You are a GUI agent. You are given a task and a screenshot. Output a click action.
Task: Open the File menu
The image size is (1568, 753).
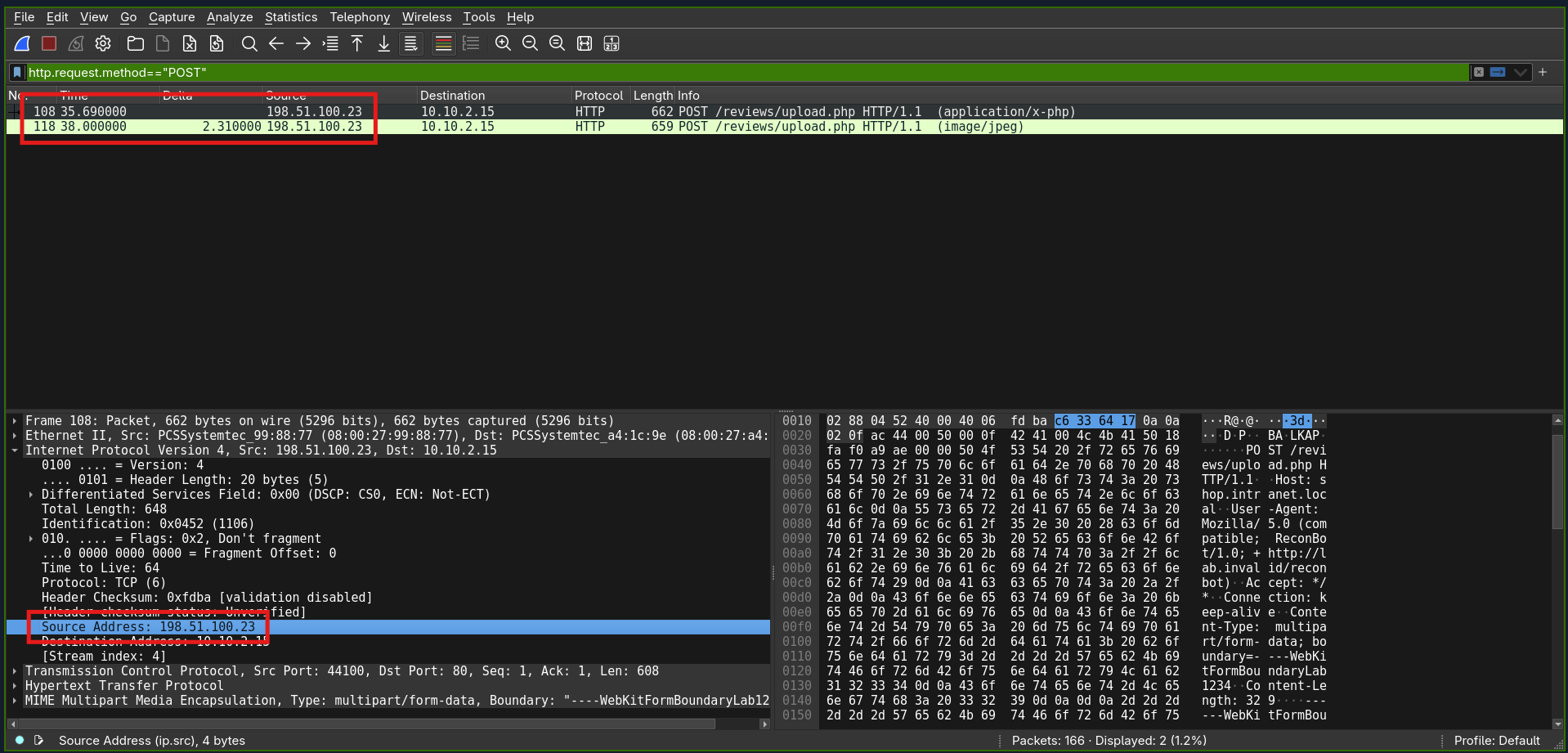[x=25, y=17]
